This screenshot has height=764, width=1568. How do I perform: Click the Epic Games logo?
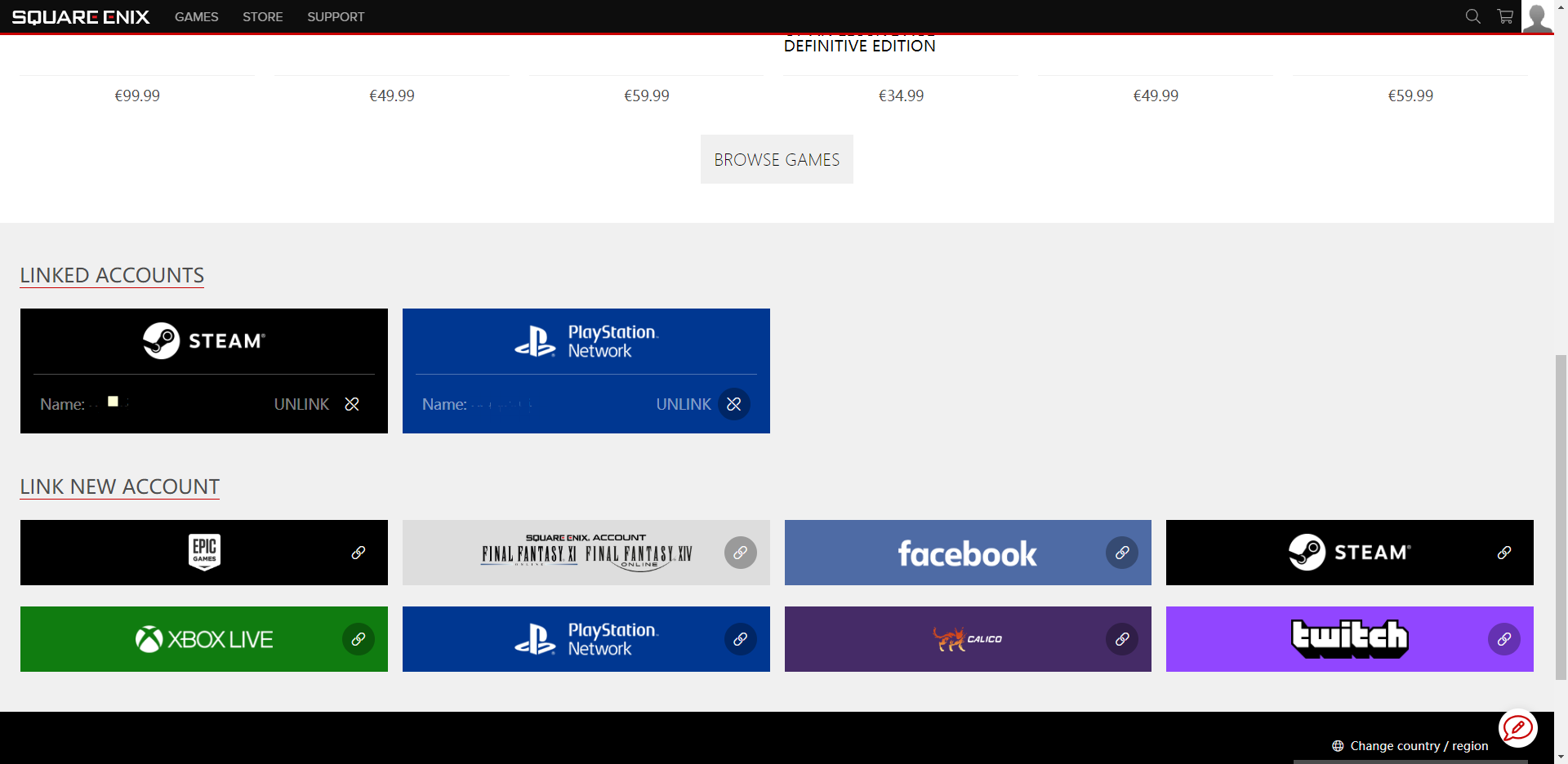coord(204,553)
